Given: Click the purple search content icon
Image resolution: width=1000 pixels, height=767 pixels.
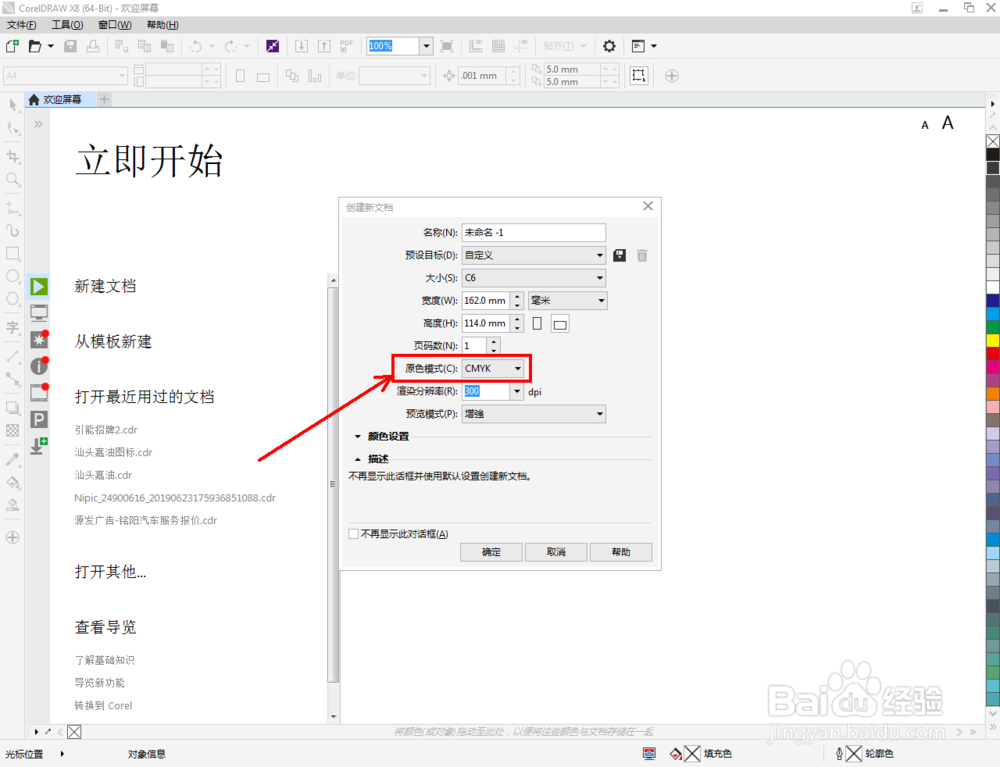Looking at the screenshot, I should 272,46.
